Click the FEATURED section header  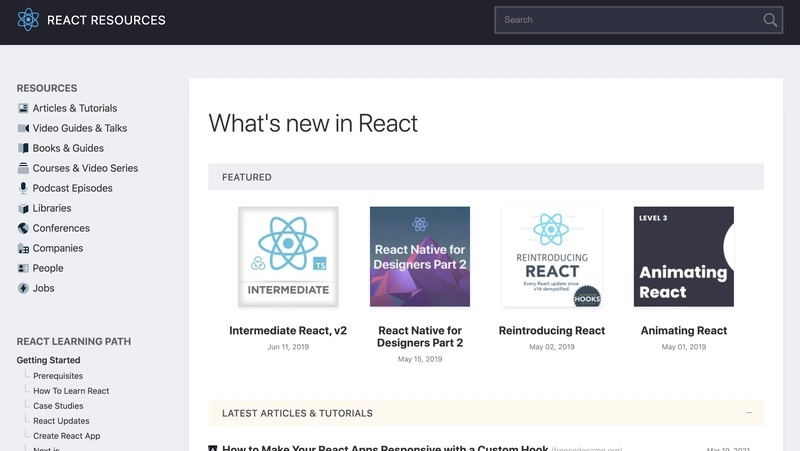(486, 177)
